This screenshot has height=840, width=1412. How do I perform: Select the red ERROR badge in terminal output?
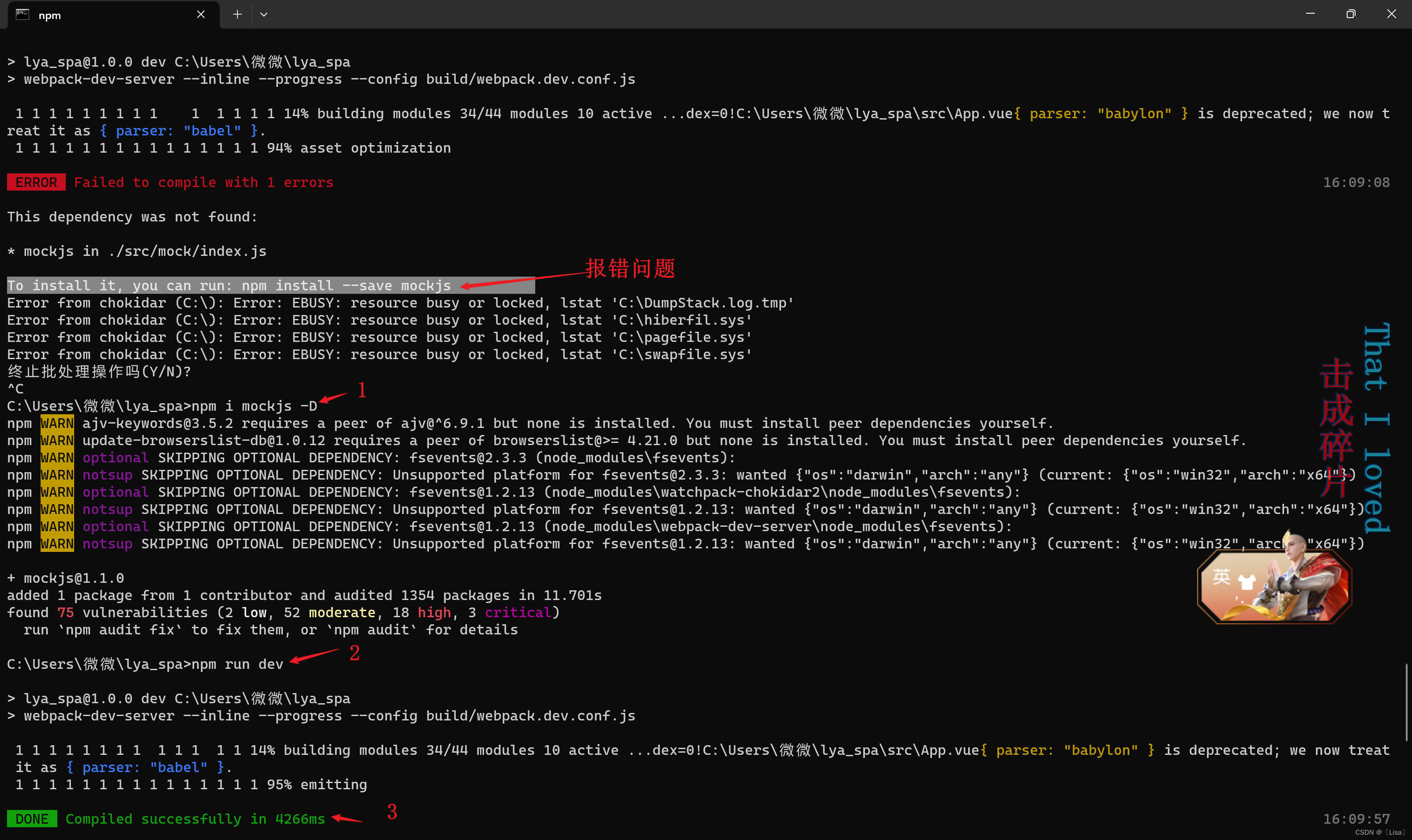pyautogui.click(x=36, y=182)
